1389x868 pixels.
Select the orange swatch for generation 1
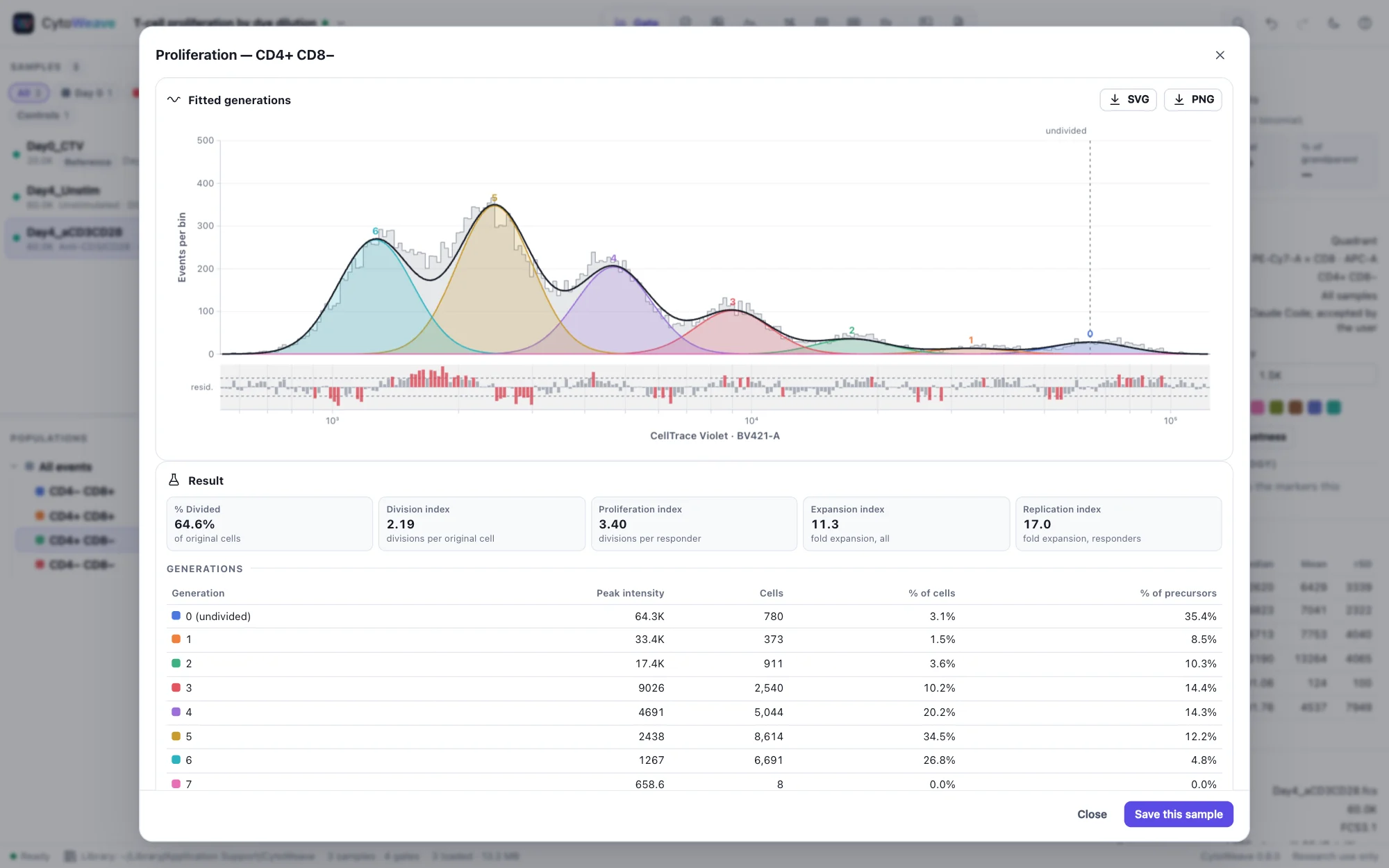coord(176,639)
